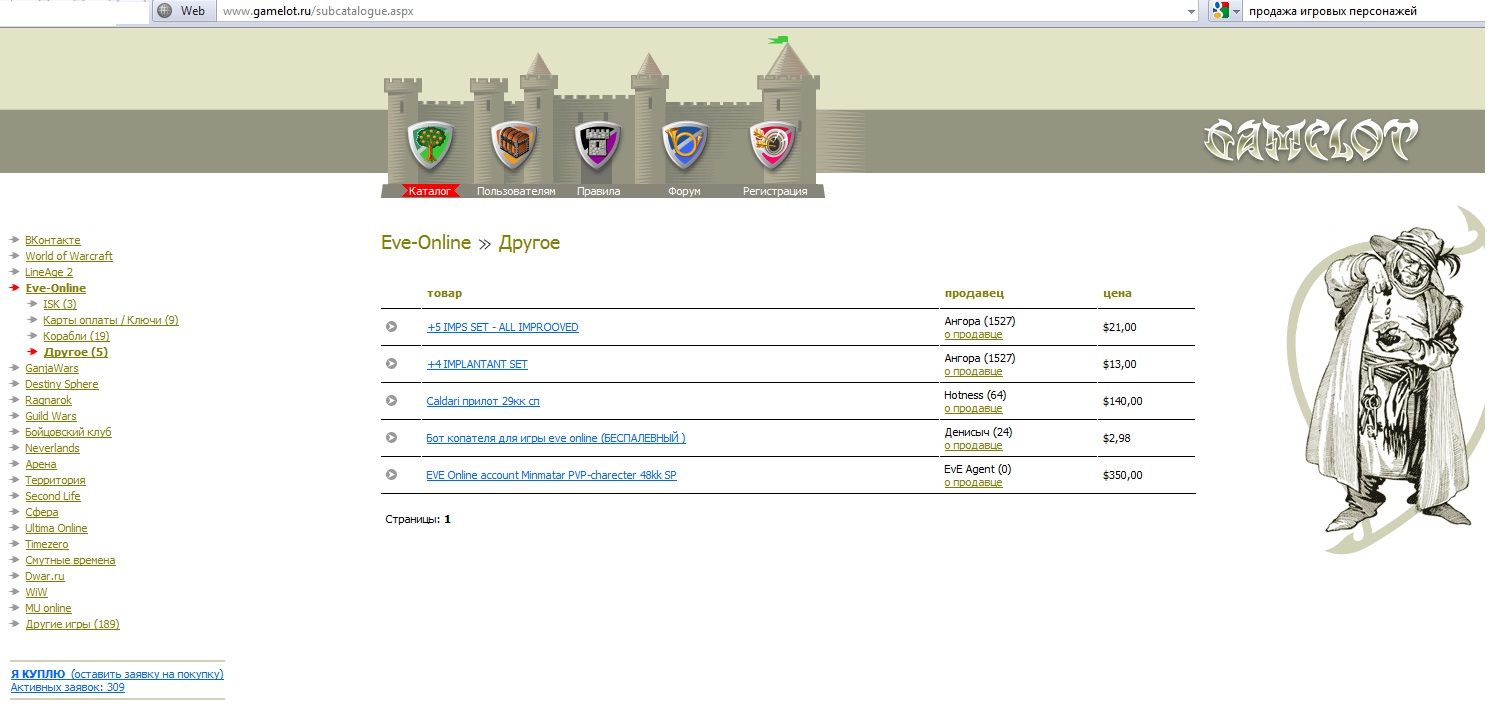Viewport: 1499px width, 709px height.
Task: Select the Форум menu tab
Action: [x=684, y=191]
